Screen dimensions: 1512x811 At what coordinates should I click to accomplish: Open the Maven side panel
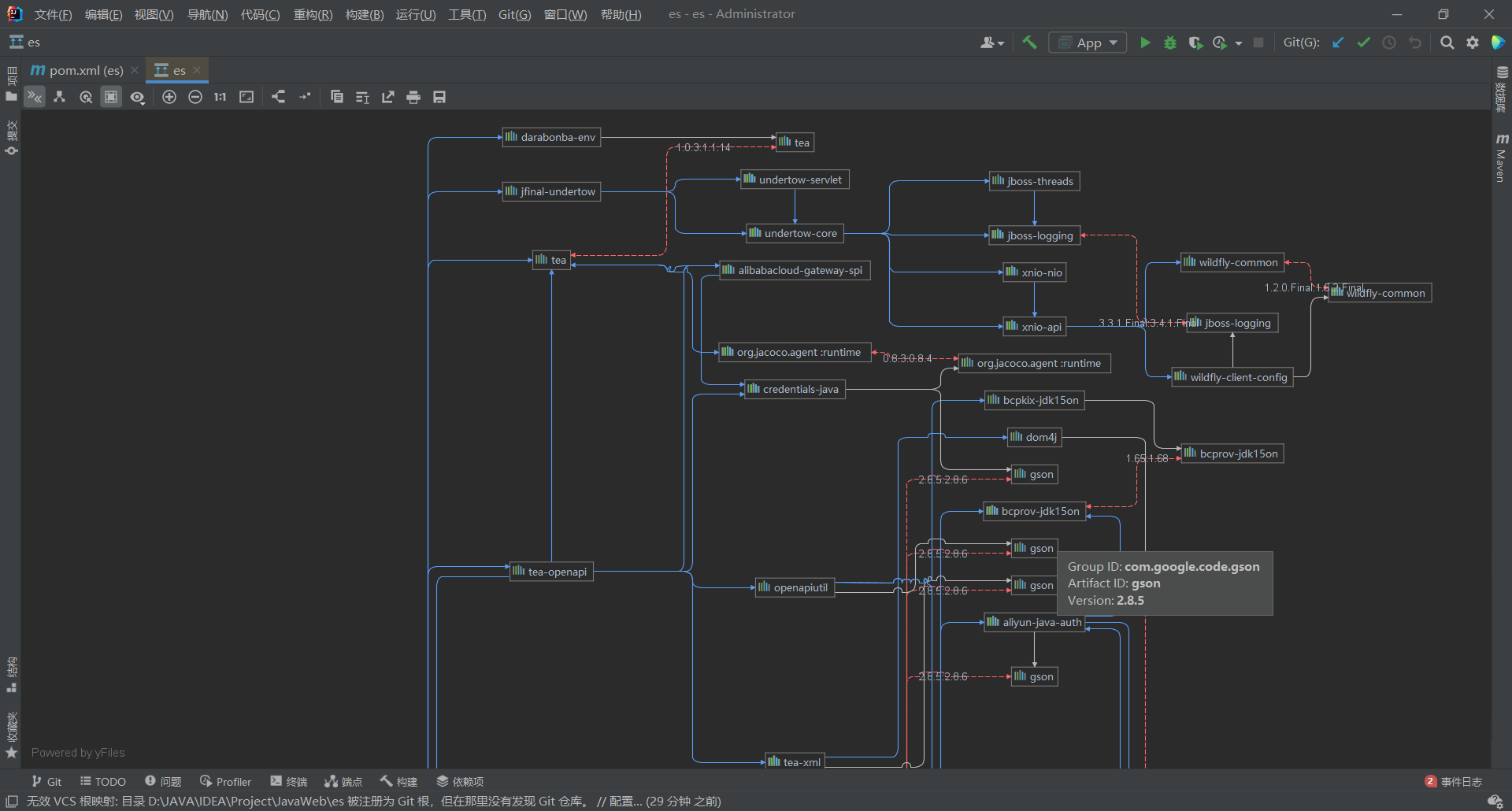pos(1501,157)
